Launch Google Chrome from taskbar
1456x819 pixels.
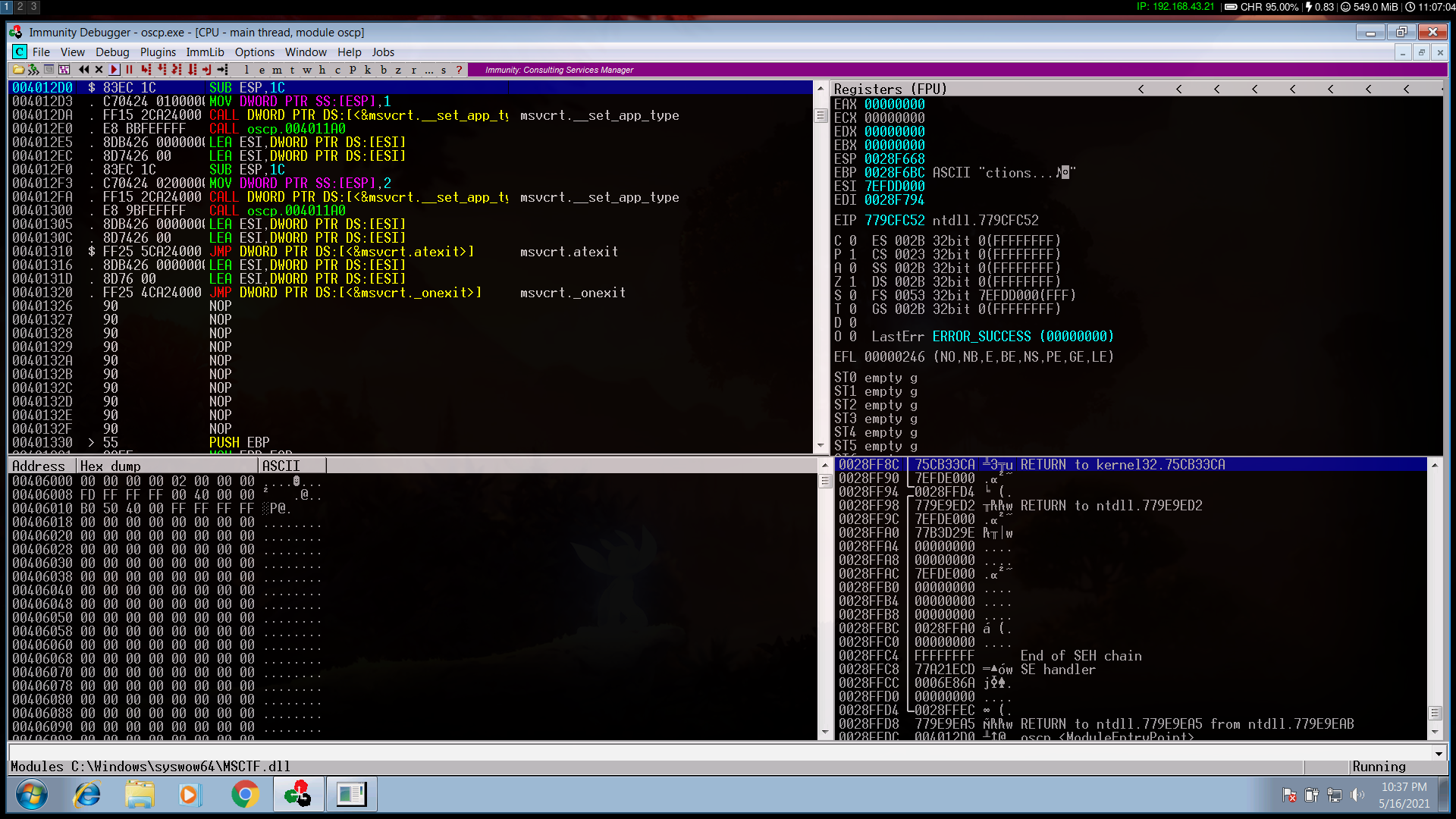244,795
